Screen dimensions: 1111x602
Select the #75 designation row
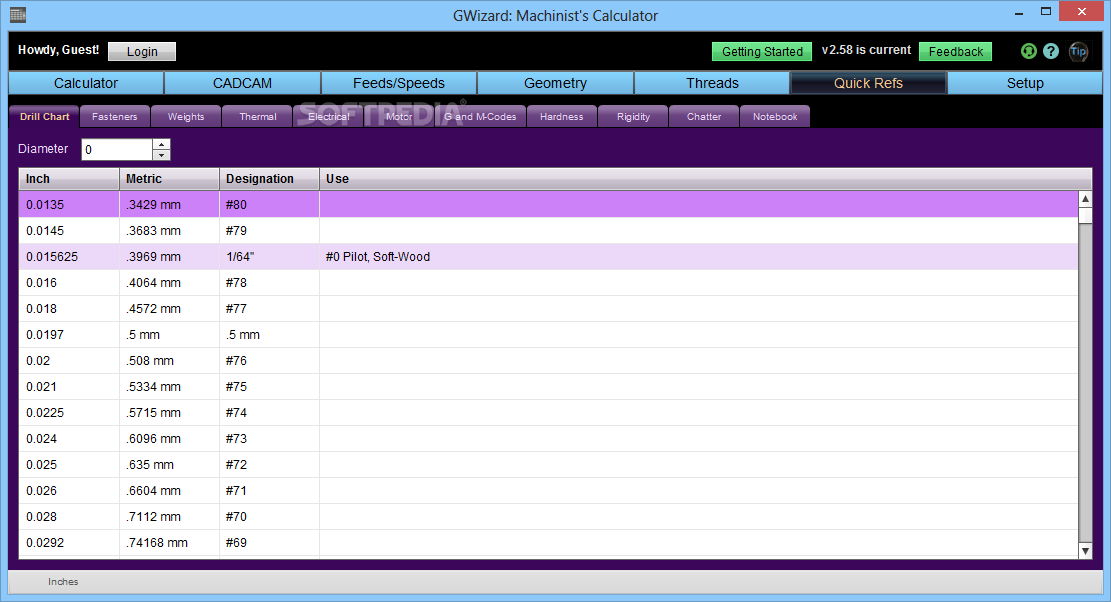pyautogui.click(x=548, y=387)
